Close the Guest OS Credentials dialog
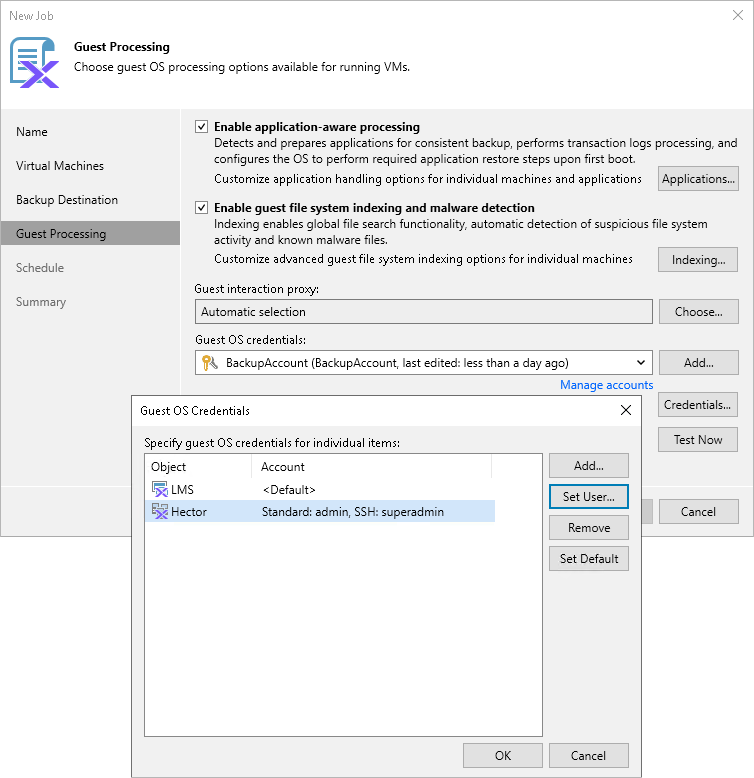Viewport: 754px width, 778px height. click(626, 410)
